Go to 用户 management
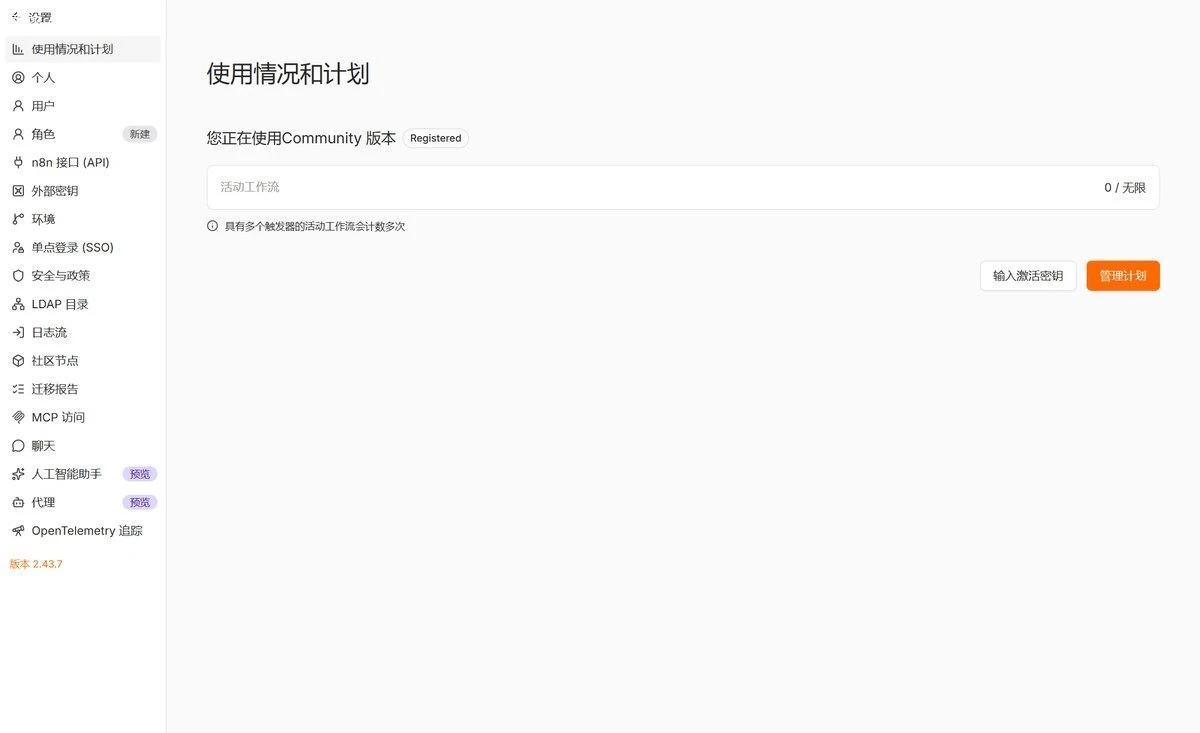 pyautogui.click(x=83, y=105)
